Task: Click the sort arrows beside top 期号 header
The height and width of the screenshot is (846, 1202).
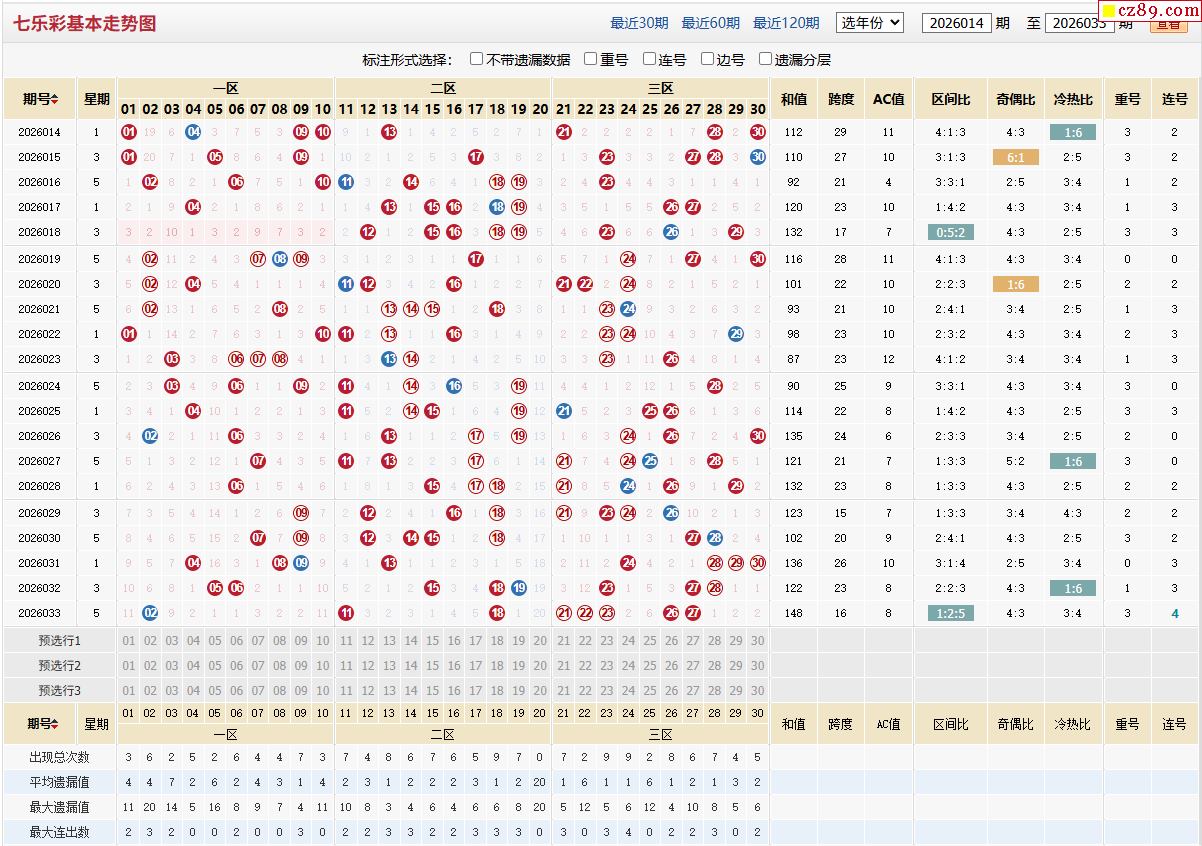Action: coord(55,99)
